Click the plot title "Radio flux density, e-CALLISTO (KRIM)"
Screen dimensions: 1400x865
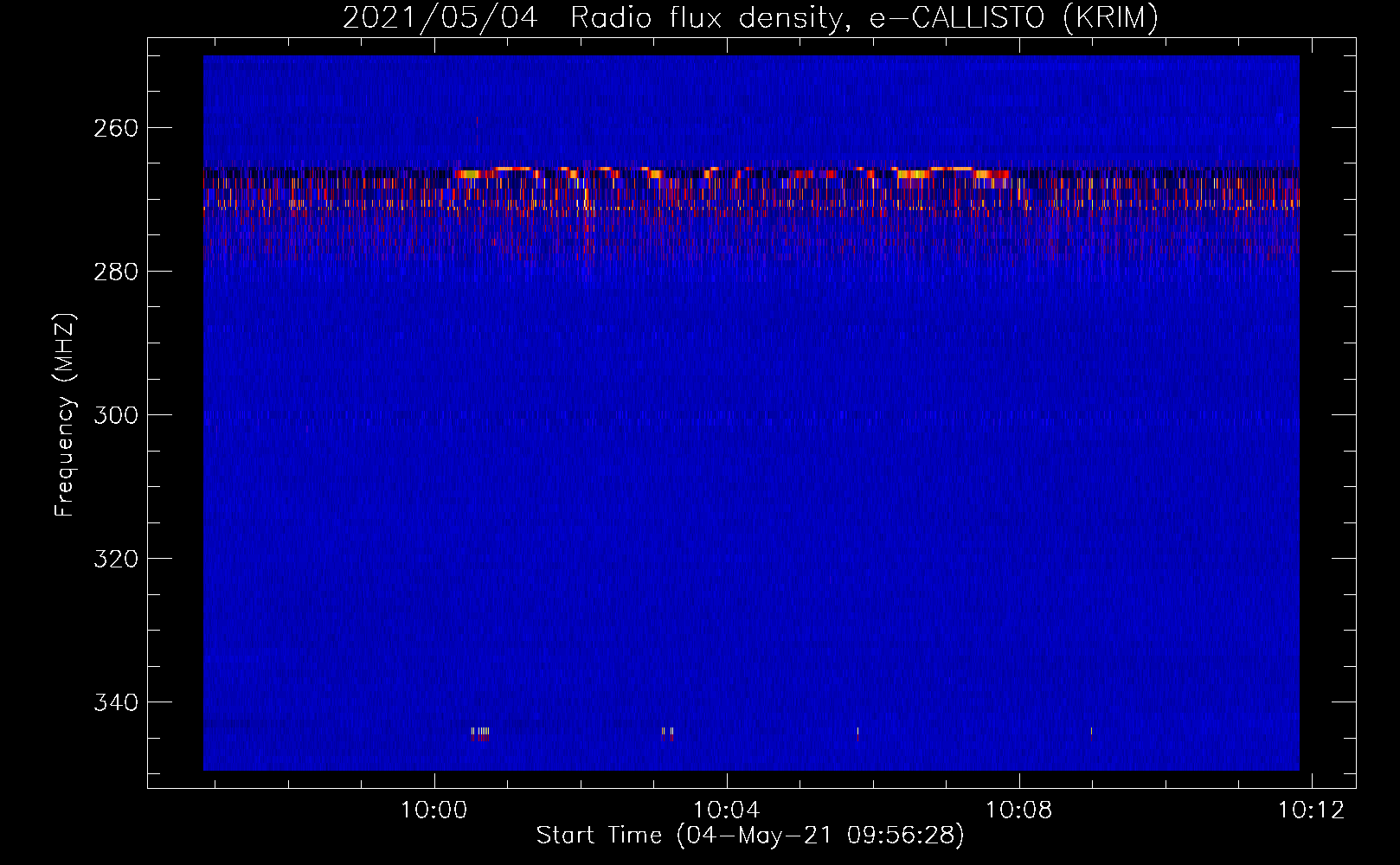click(864, 17)
